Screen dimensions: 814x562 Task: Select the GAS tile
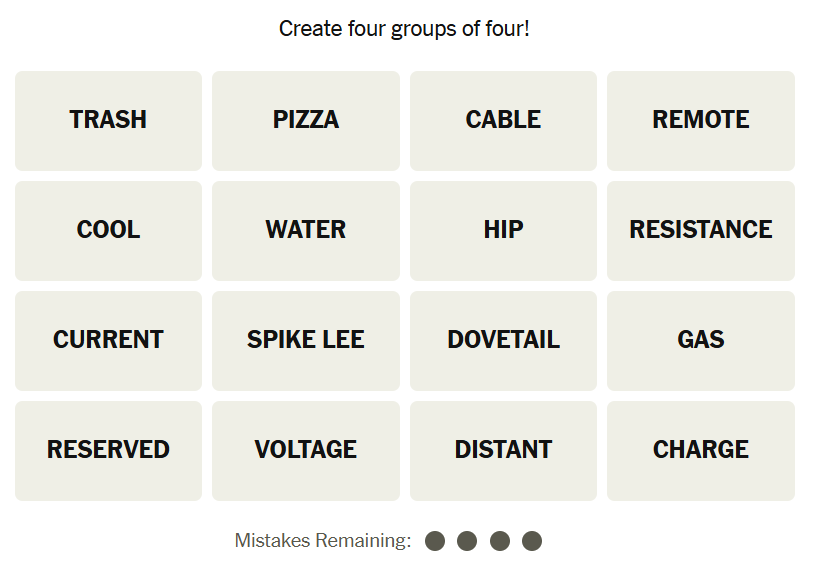point(701,340)
